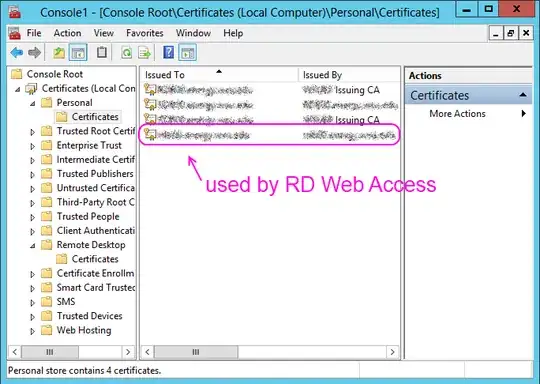Click the Export List toolbar icon
Viewport: 540px width, 384px height.
(x=144, y=53)
